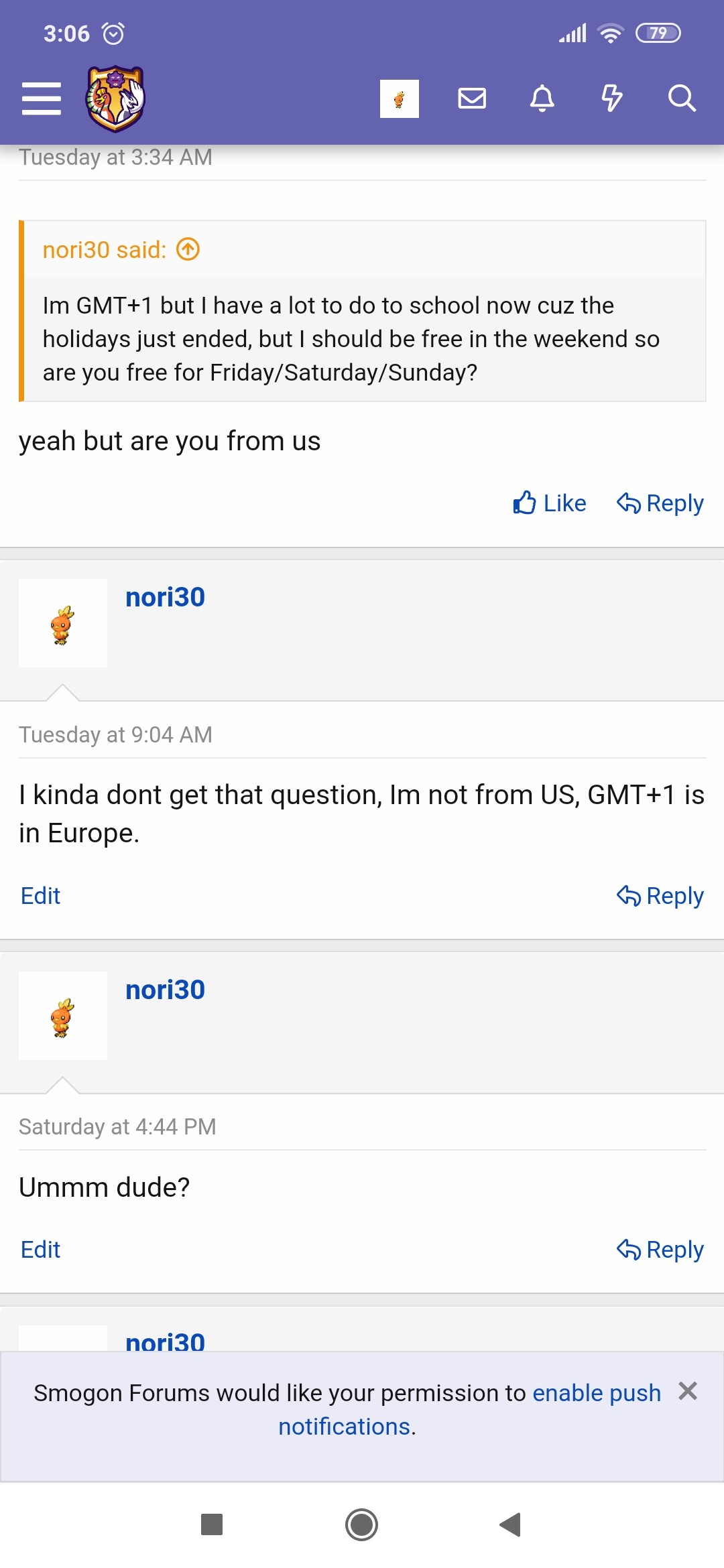The height and width of the screenshot is (1568, 724).
Task: Open the hamburger navigation menu
Action: pyautogui.click(x=42, y=99)
